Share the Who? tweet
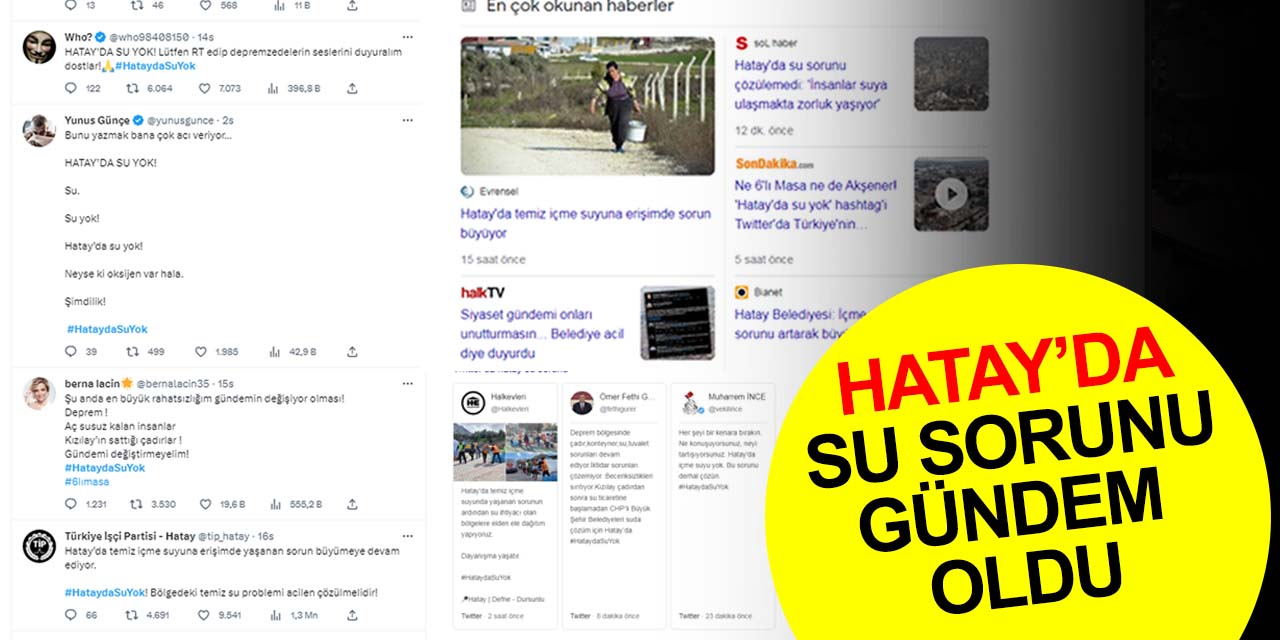This screenshot has width=1280, height=640. click(352, 88)
